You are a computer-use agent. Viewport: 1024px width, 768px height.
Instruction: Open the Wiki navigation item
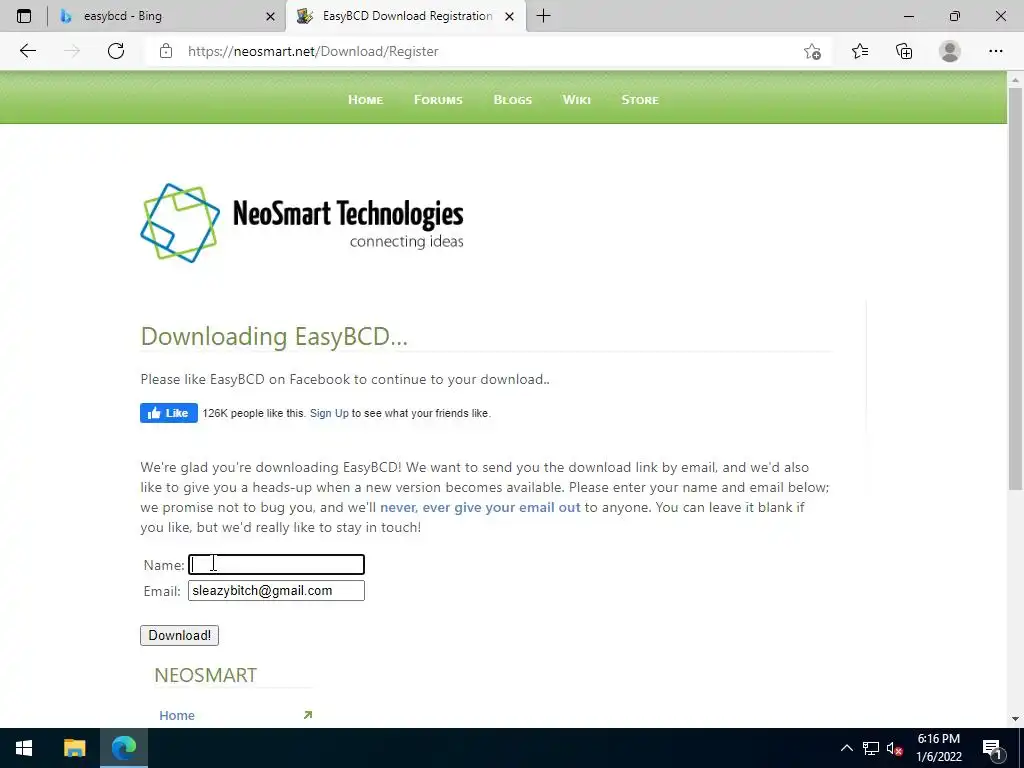pyautogui.click(x=577, y=100)
